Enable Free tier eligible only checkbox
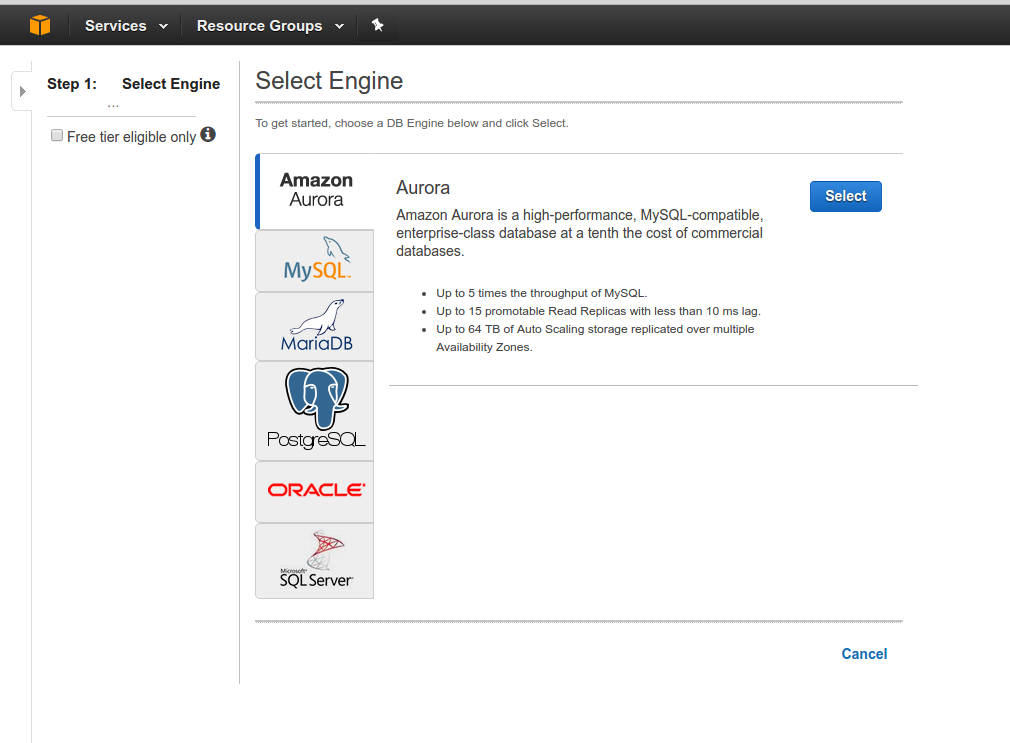1010x743 pixels. point(57,135)
